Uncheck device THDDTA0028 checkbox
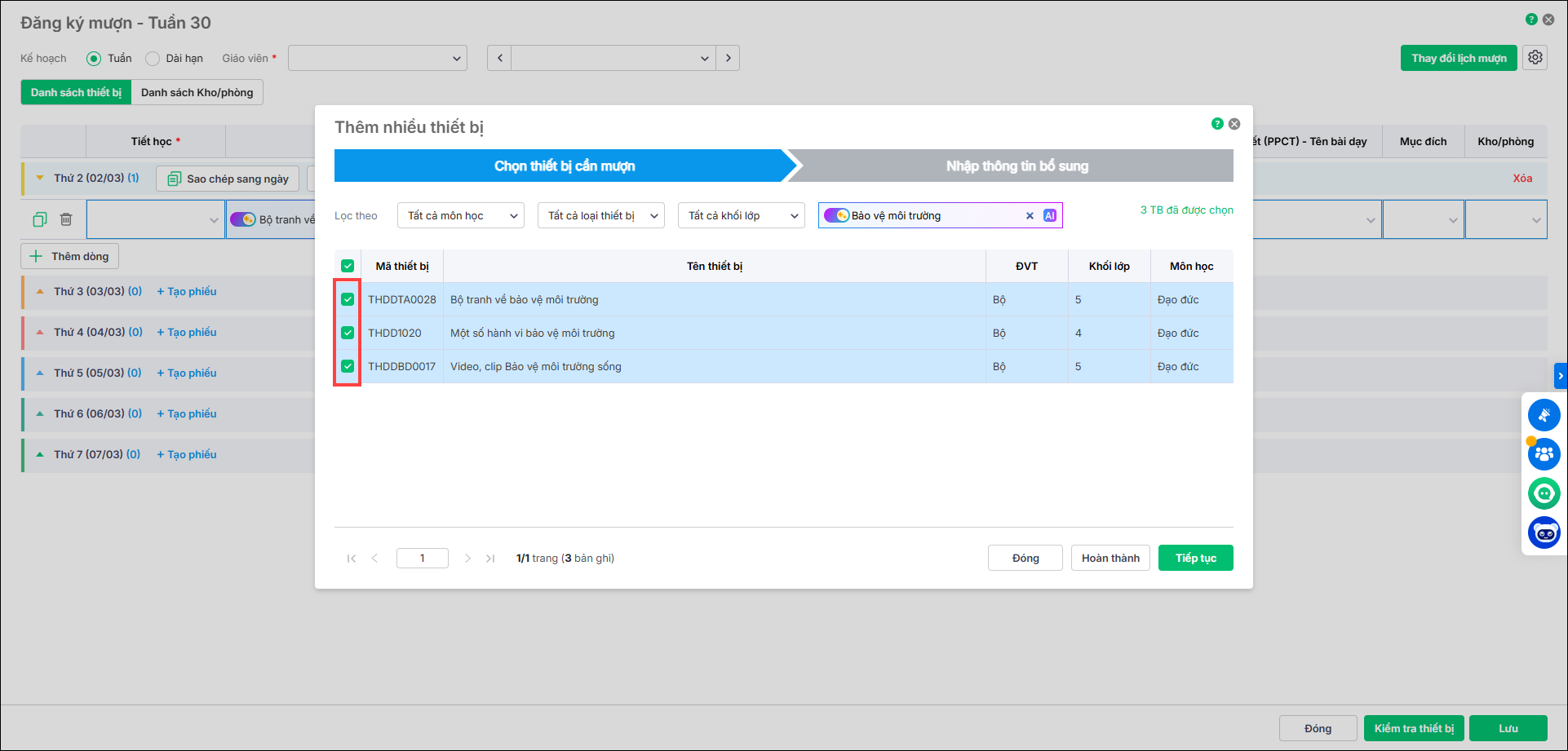Screen dimensions: 1568x751 [x=348, y=299]
